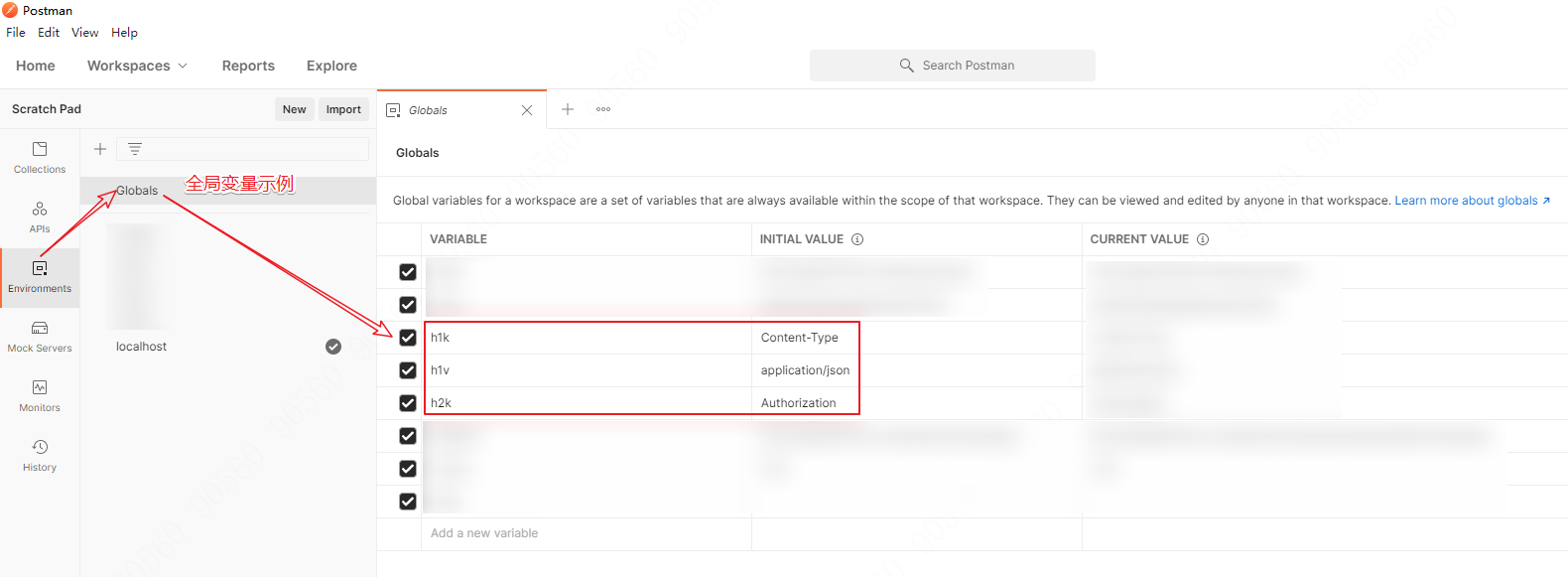
Task: Toggle the second checkbox below h2k row
Action: (408, 469)
